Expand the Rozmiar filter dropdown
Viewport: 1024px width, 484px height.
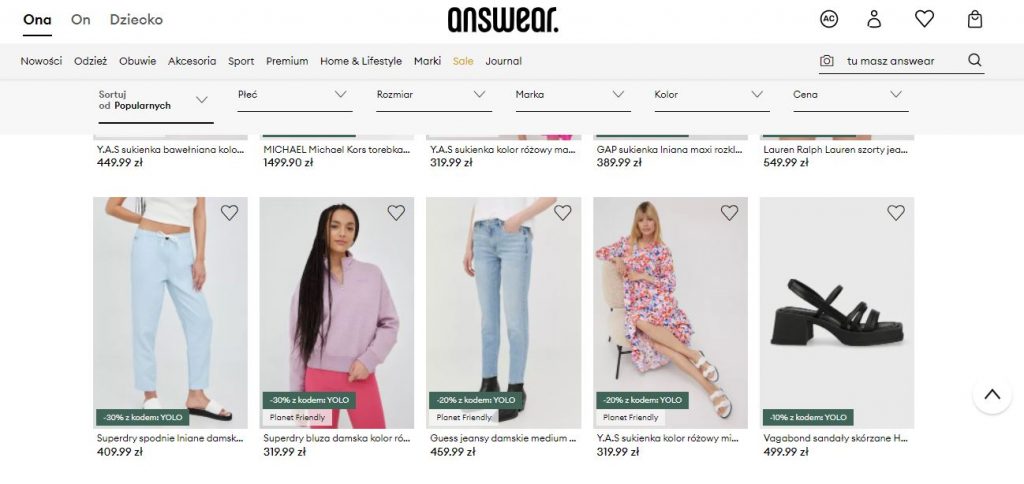434,95
